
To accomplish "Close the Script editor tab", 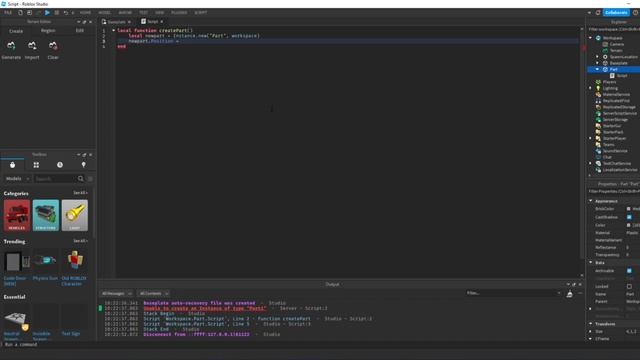I will [162, 22].
